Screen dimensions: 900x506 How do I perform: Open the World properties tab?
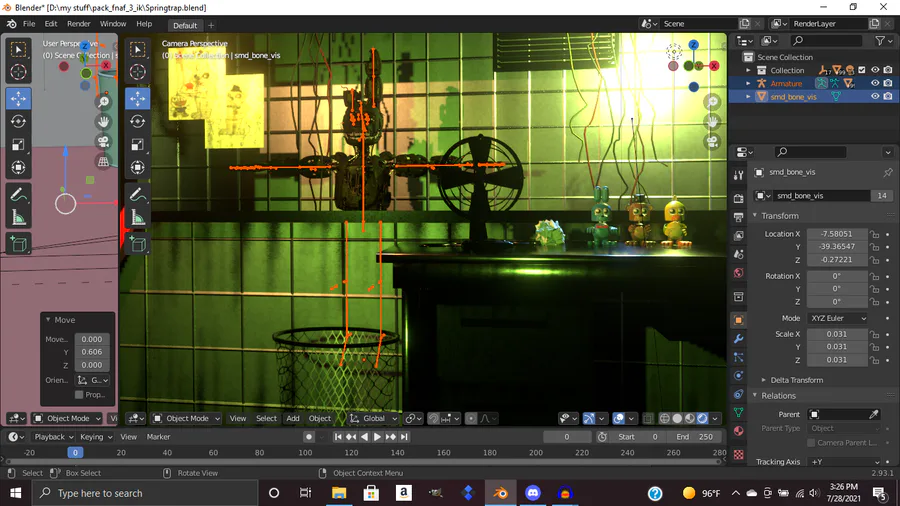[x=739, y=273]
